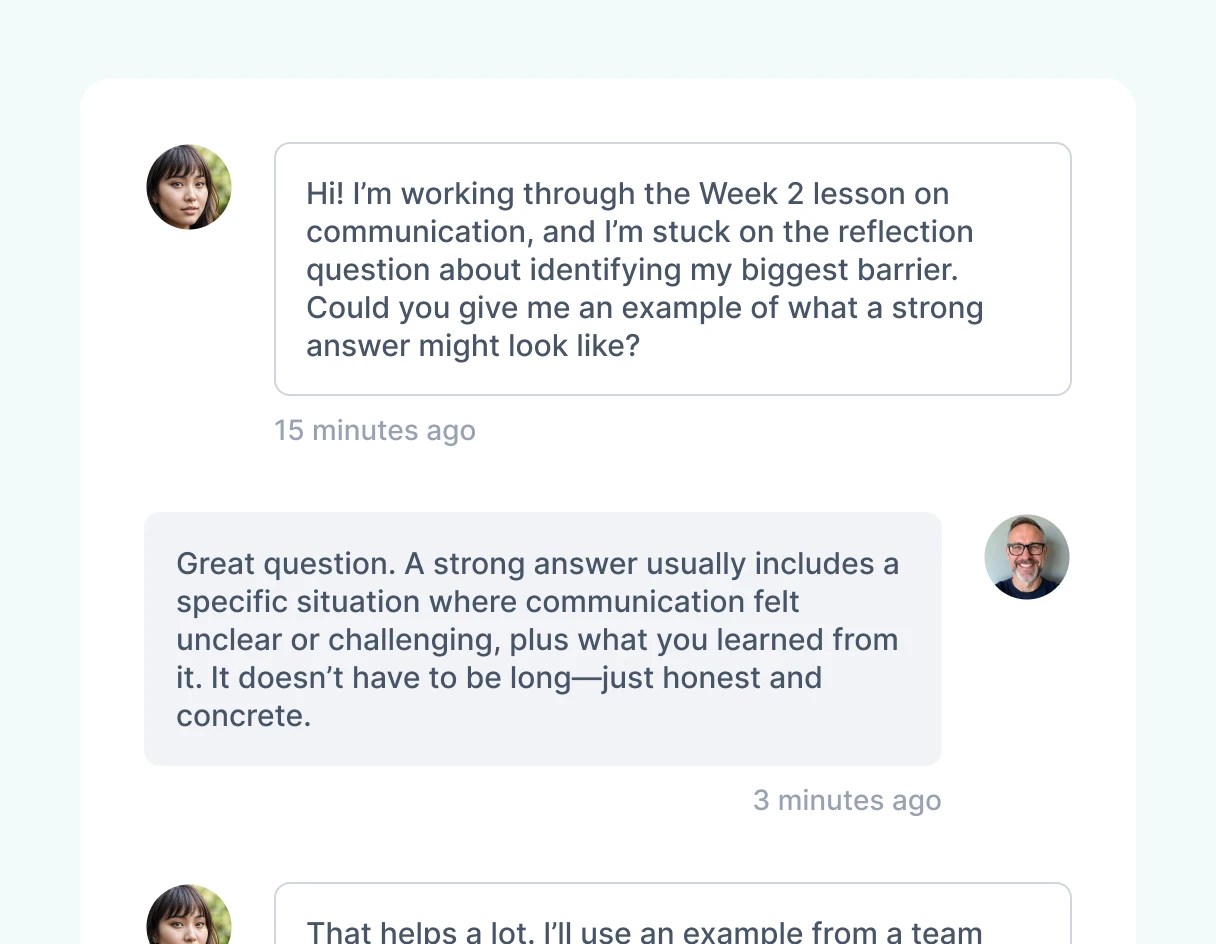Click the student avatar beside the first message

189,187
